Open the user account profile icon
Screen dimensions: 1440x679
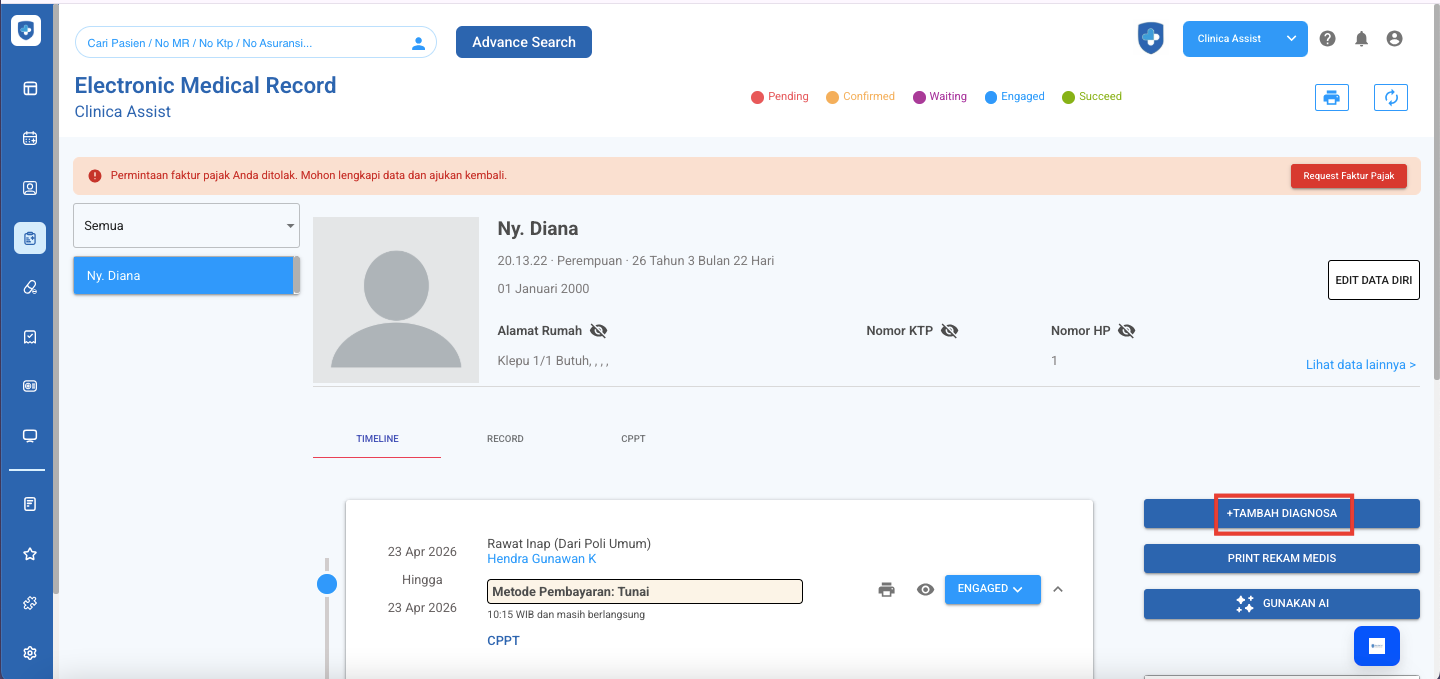[1394, 39]
